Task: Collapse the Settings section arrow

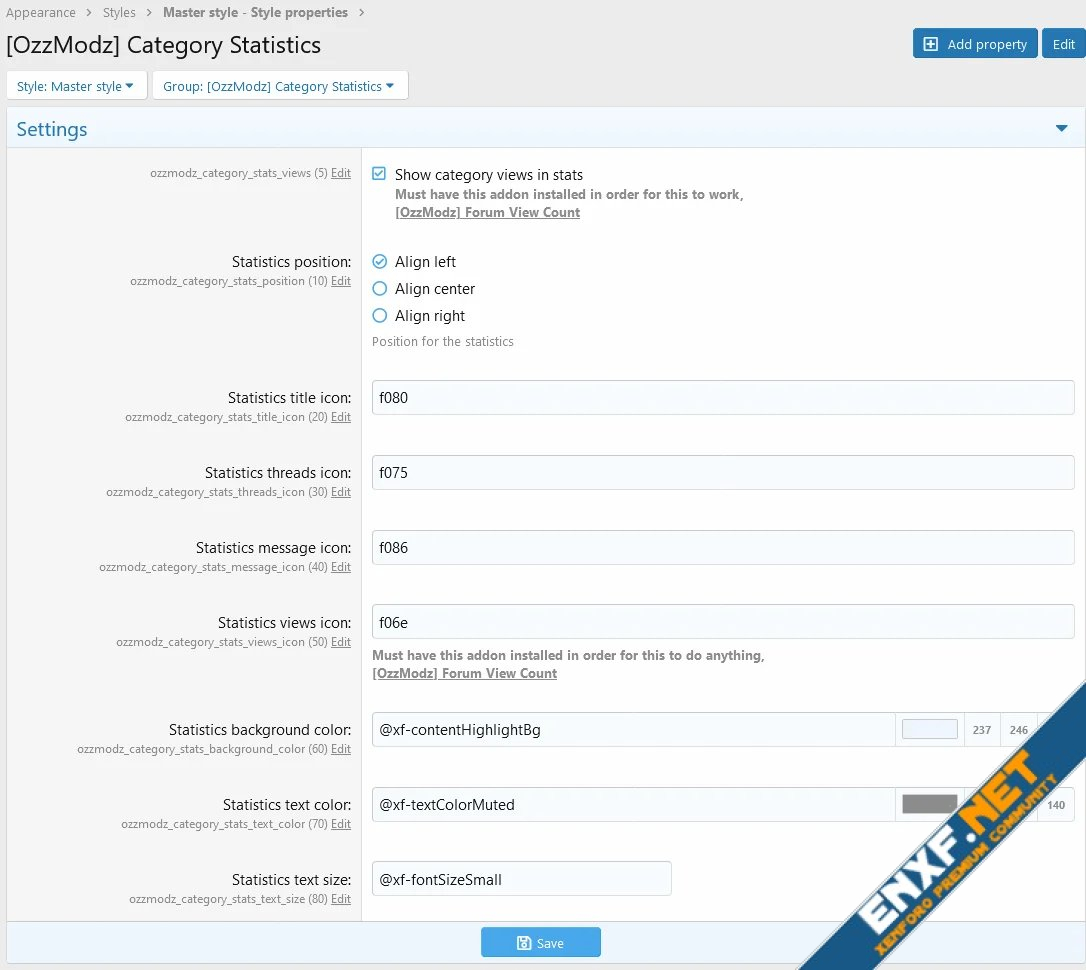Action: coord(1061,128)
